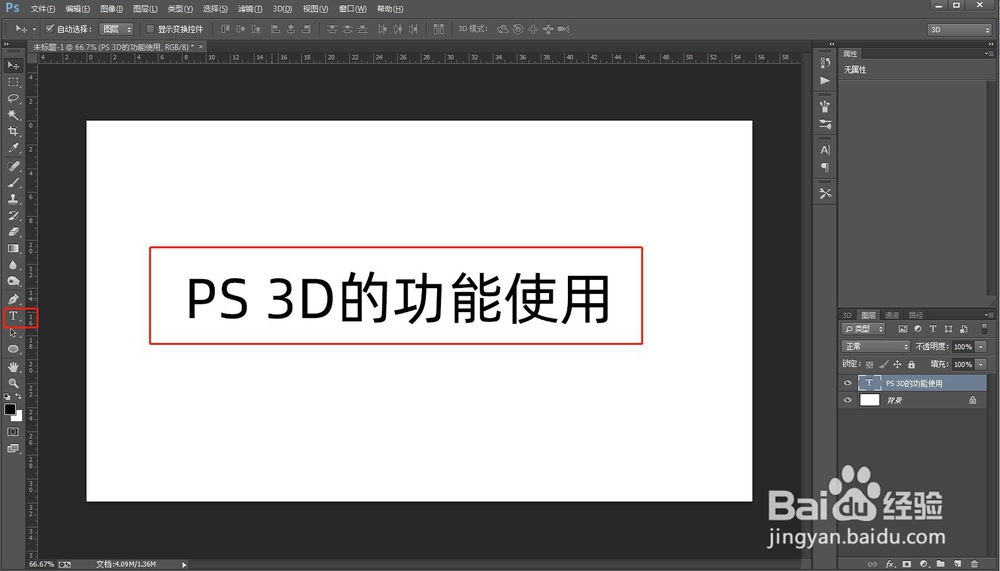Add layer mask from Layers panel bottom
Viewport: 1000px width, 571px height.
coord(907,564)
